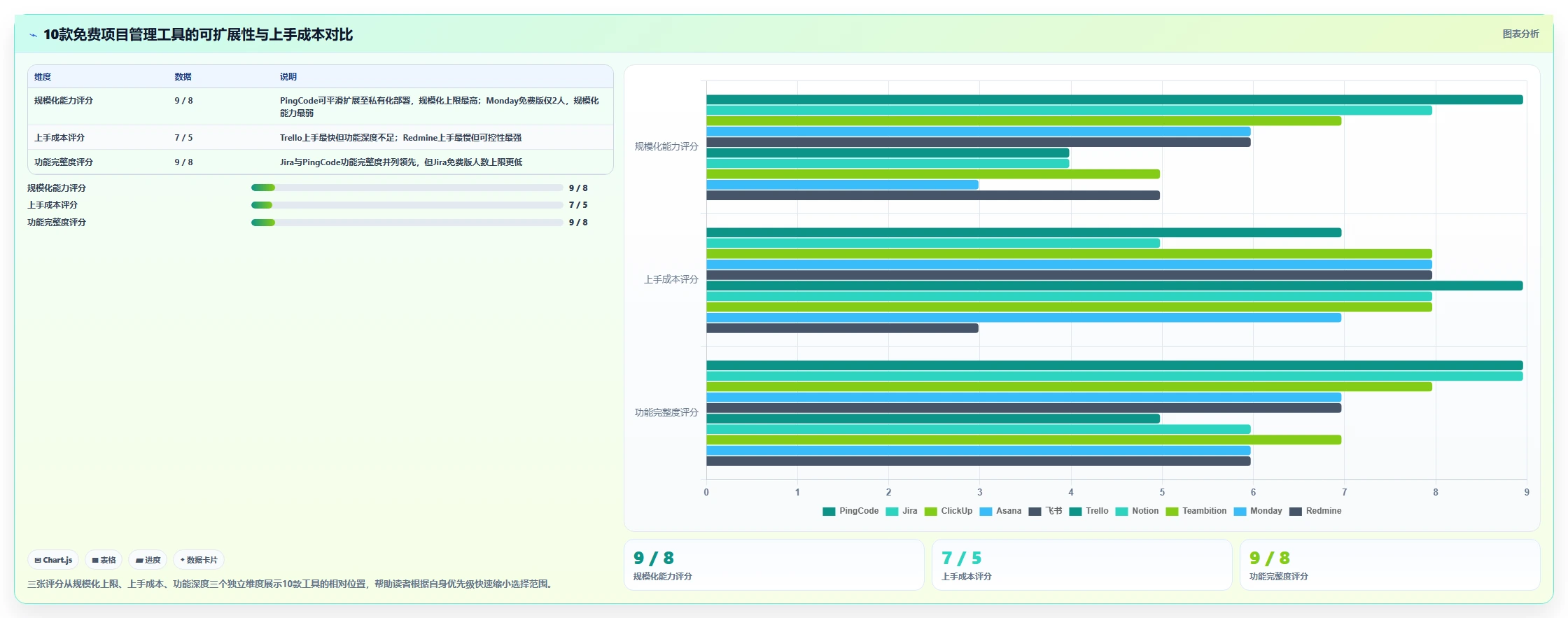
Task: Toggle the Teambition legend item
Action: point(1196,511)
